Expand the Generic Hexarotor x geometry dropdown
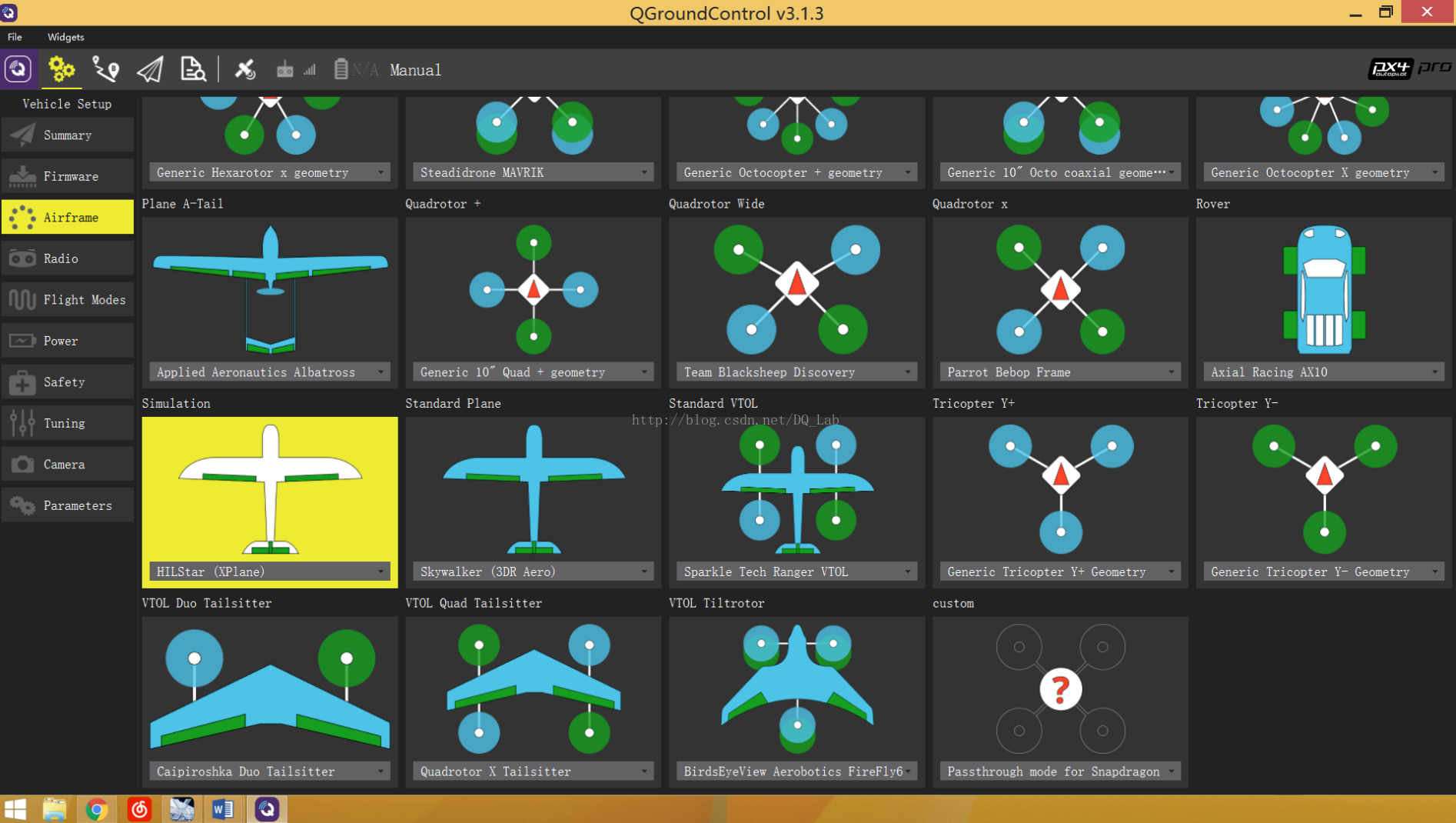This screenshot has width=1456, height=823. coord(270,172)
